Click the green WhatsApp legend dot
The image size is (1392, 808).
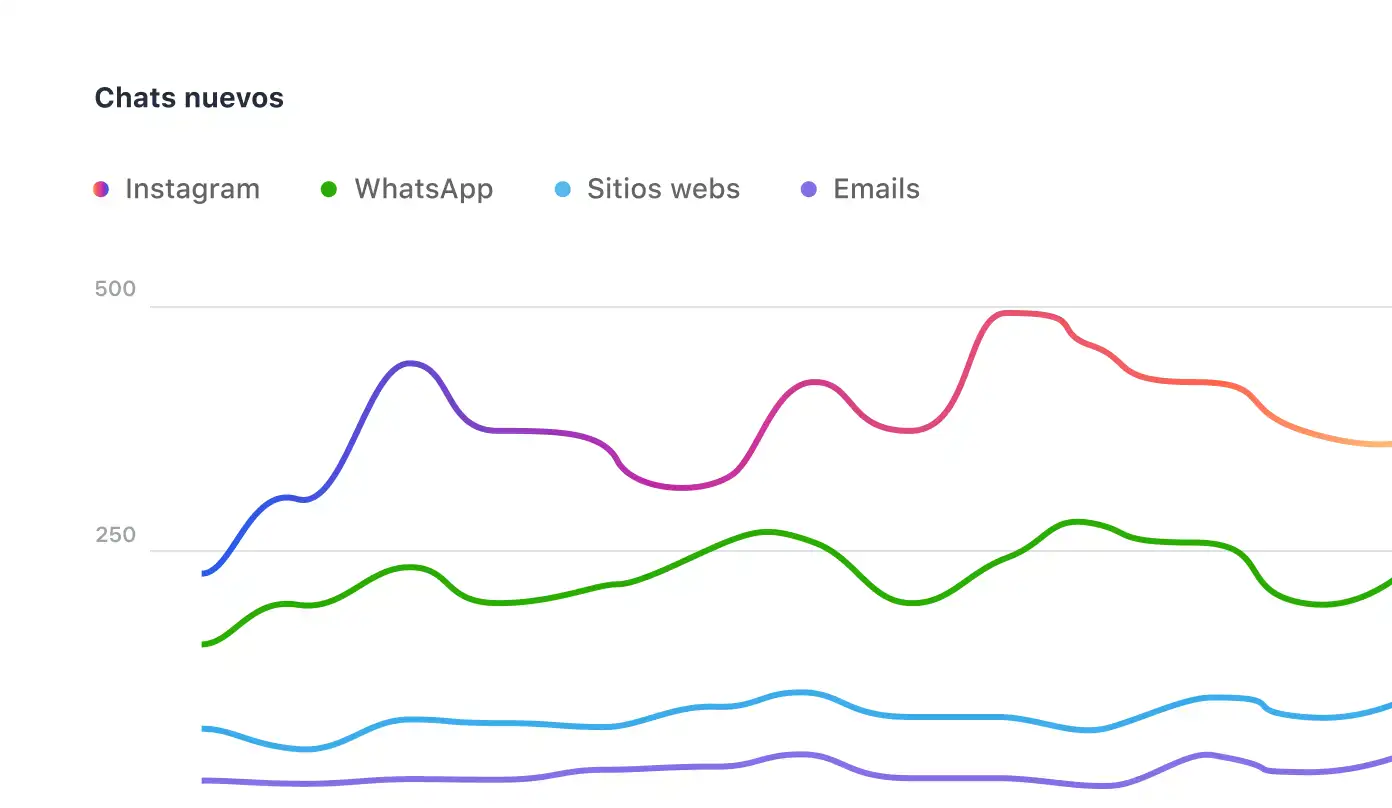click(329, 189)
